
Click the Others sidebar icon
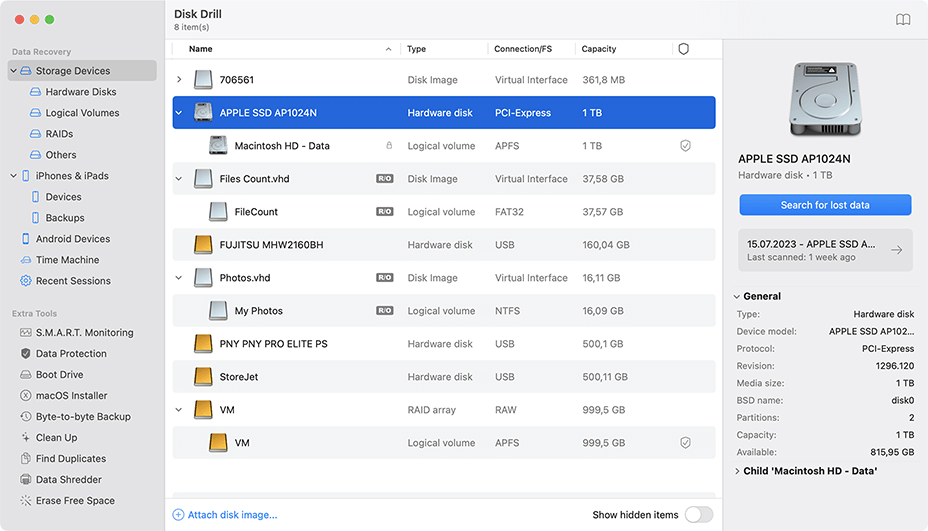coord(36,155)
